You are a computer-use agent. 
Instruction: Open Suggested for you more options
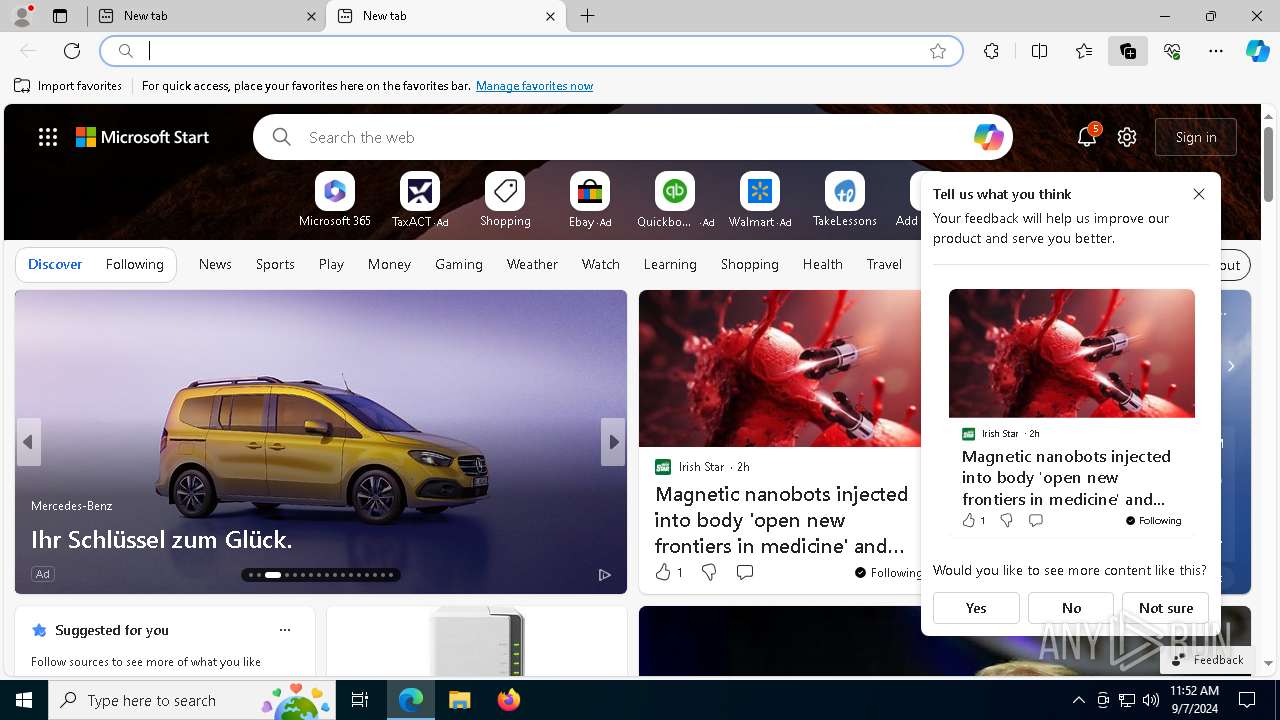point(285,630)
